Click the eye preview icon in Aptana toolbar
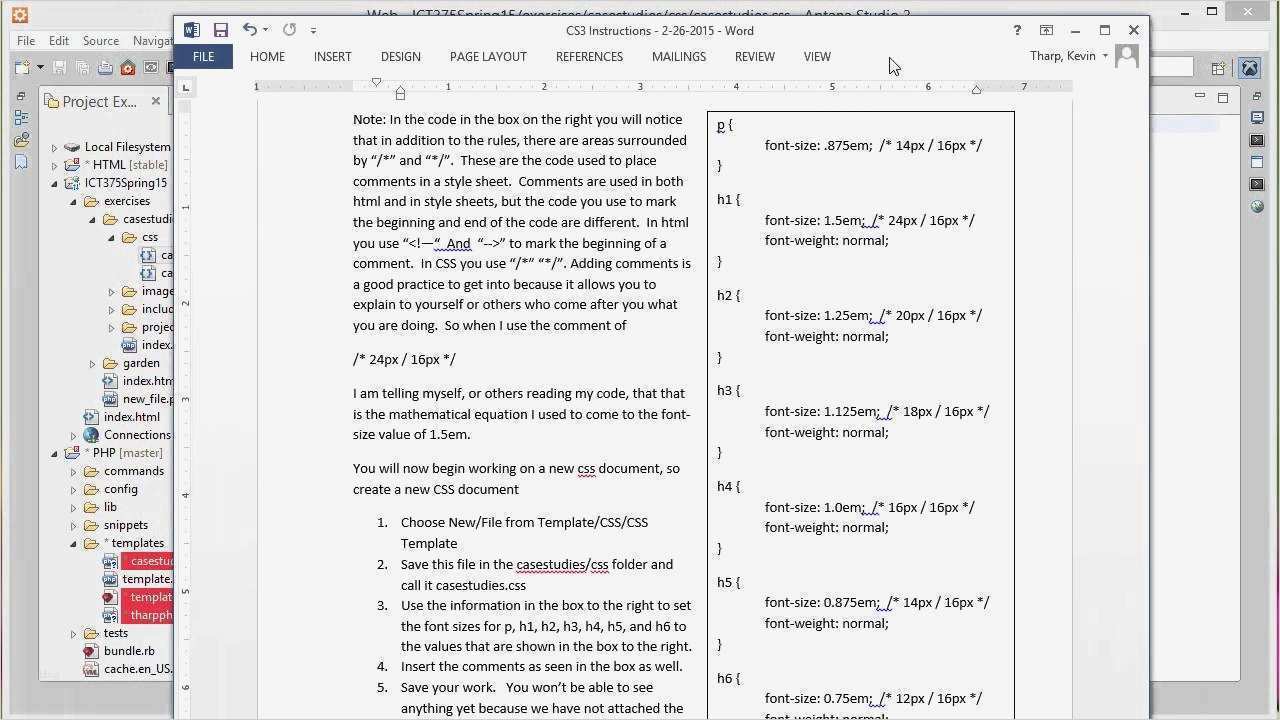 (x=151, y=68)
